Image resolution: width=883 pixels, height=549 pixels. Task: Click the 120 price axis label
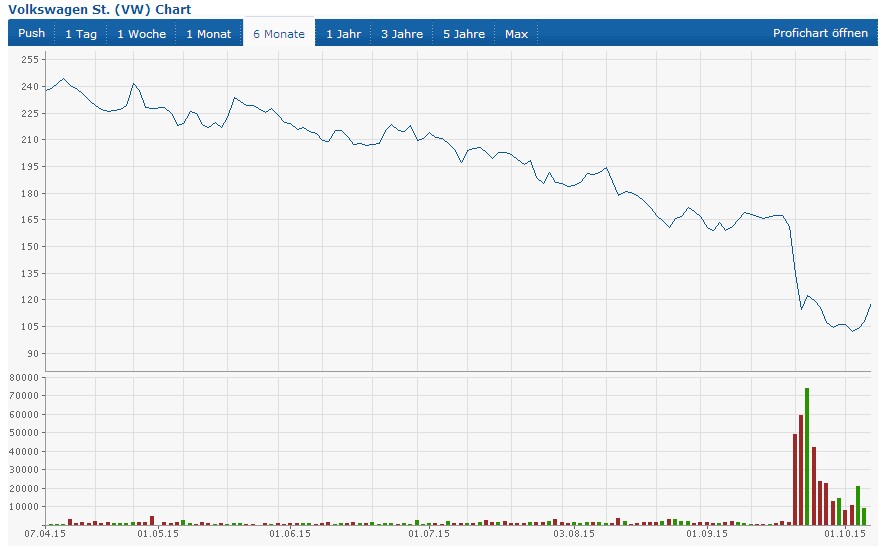[x=30, y=300]
